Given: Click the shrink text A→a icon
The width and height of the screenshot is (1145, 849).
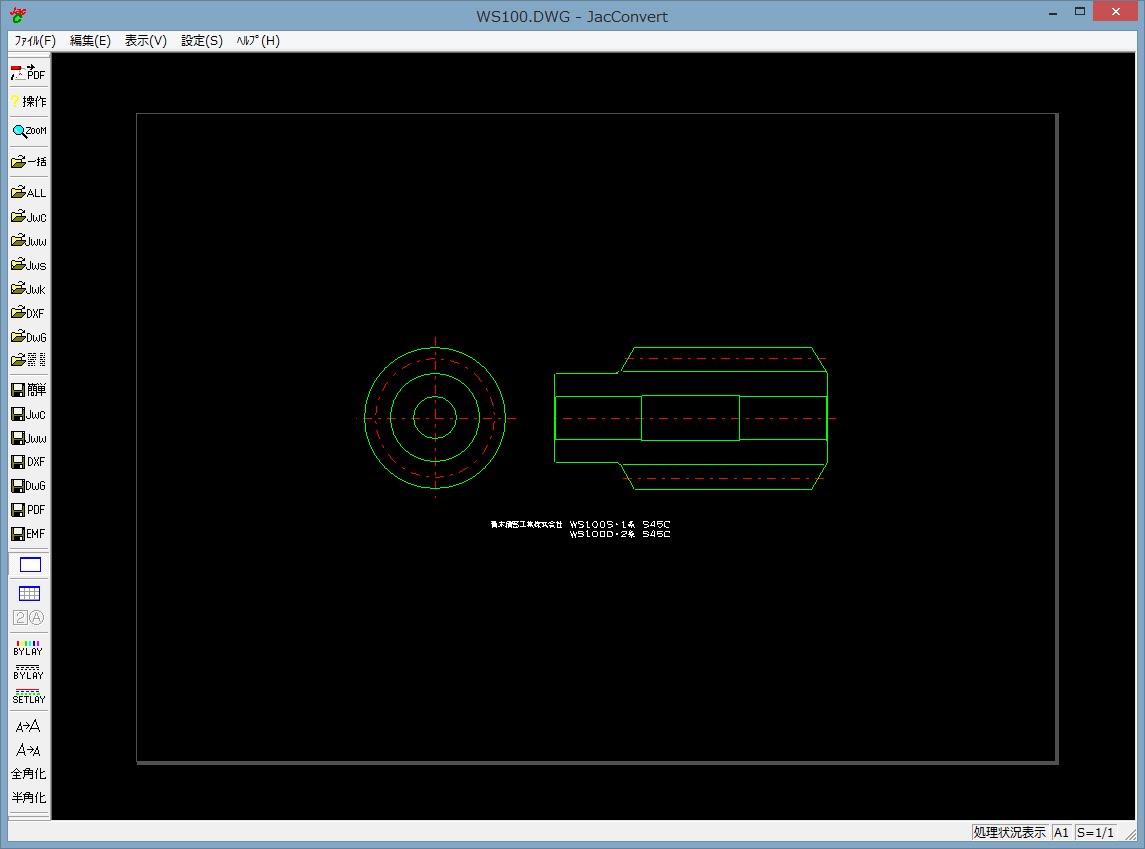Looking at the screenshot, I should [x=28, y=750].
